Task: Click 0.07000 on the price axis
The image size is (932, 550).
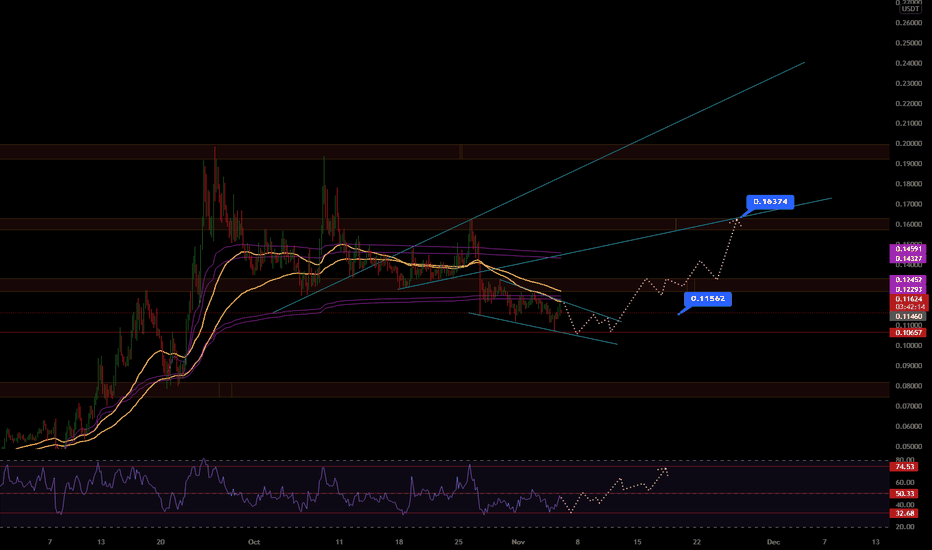Action: [909, 406]
